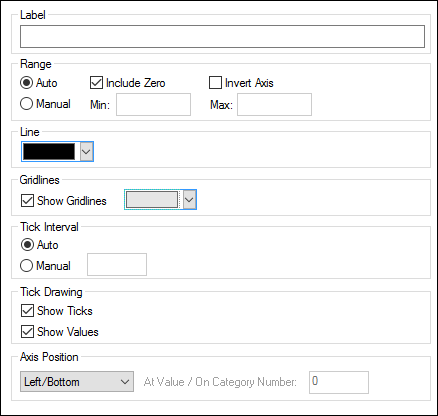
Task: Click the Include Zero label text
Action: pos(136,83)
